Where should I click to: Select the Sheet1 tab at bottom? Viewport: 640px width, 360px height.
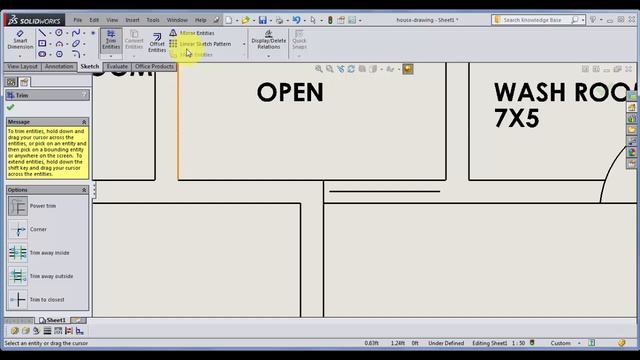[53, 320]
